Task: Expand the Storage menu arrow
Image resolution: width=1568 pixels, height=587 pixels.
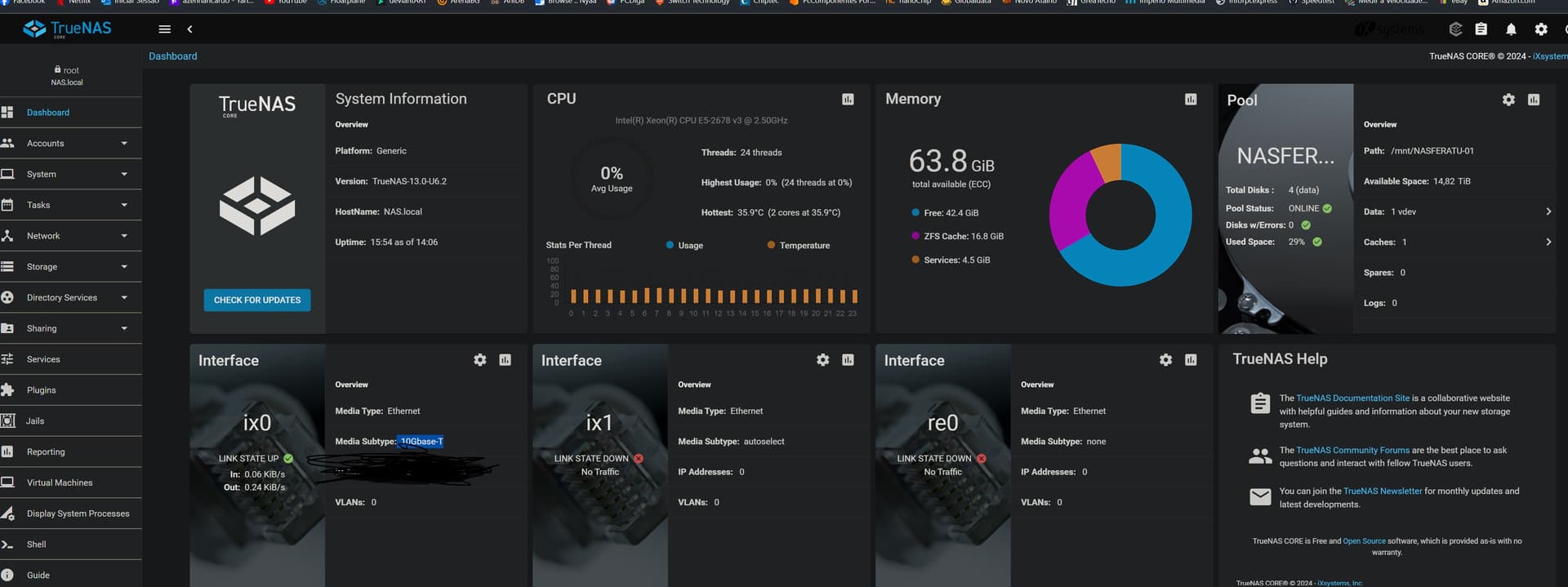Action: point(124,267)
